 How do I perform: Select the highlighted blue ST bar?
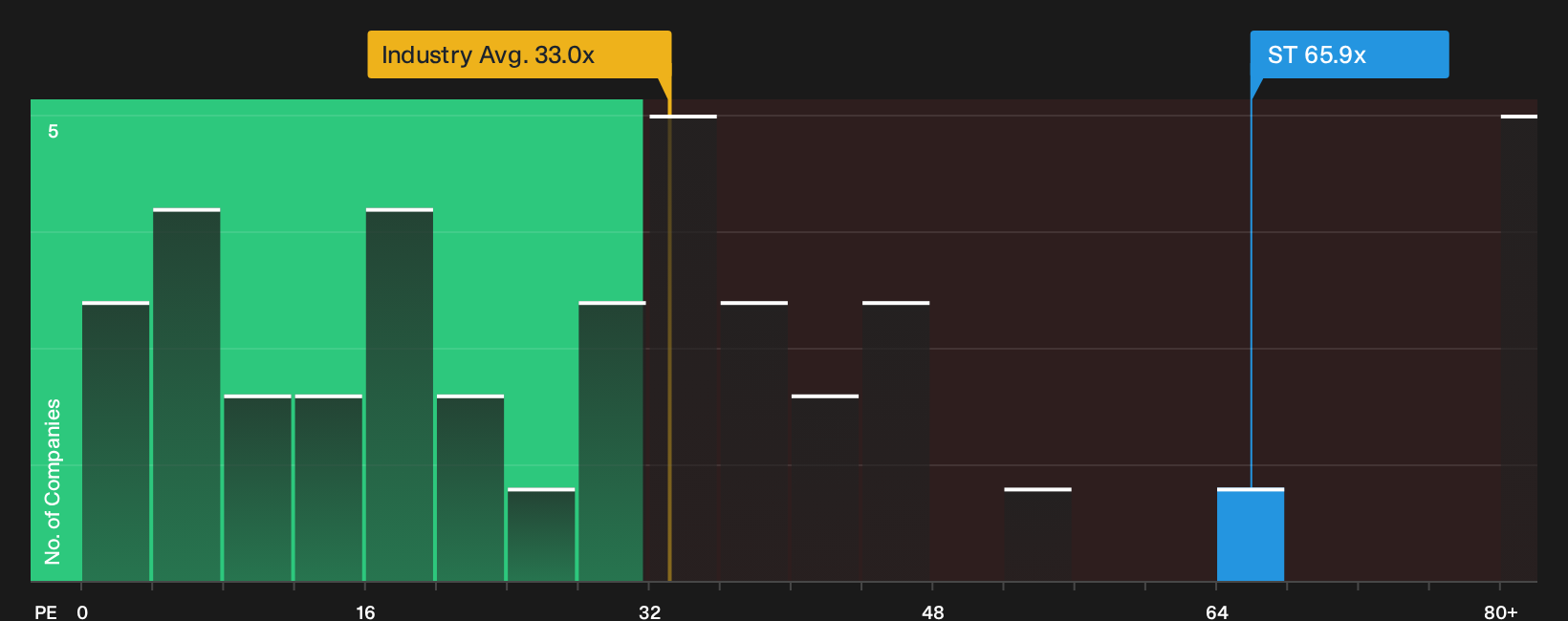(1251, 535)
